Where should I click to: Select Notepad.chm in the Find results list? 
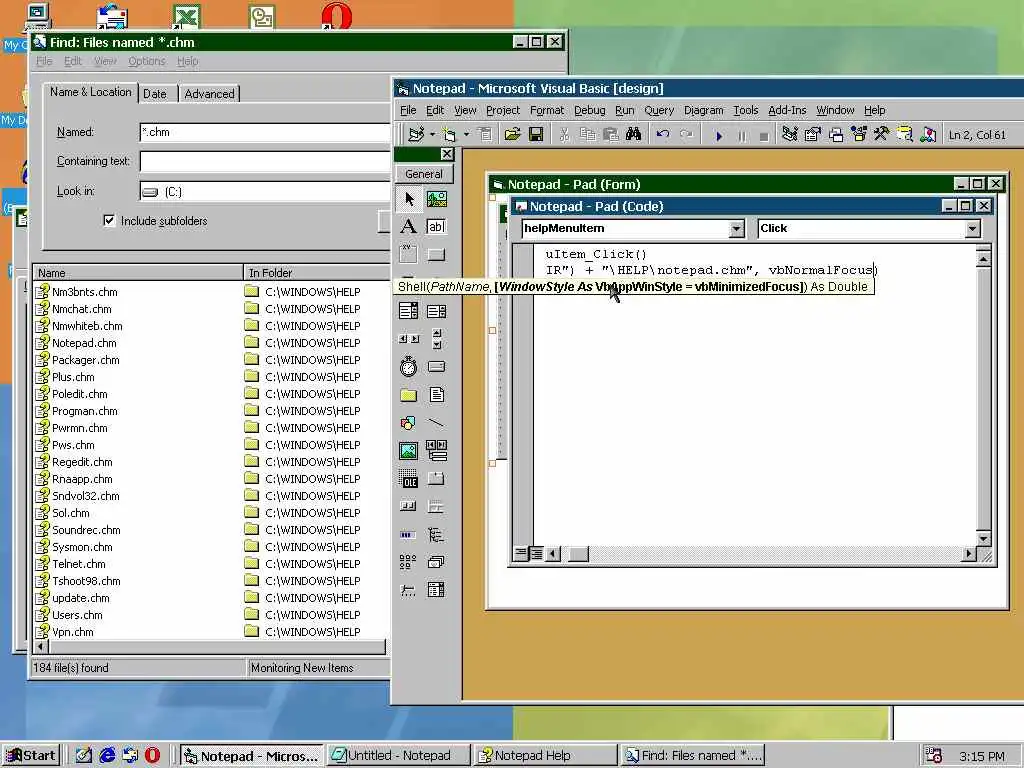point(84,343)
